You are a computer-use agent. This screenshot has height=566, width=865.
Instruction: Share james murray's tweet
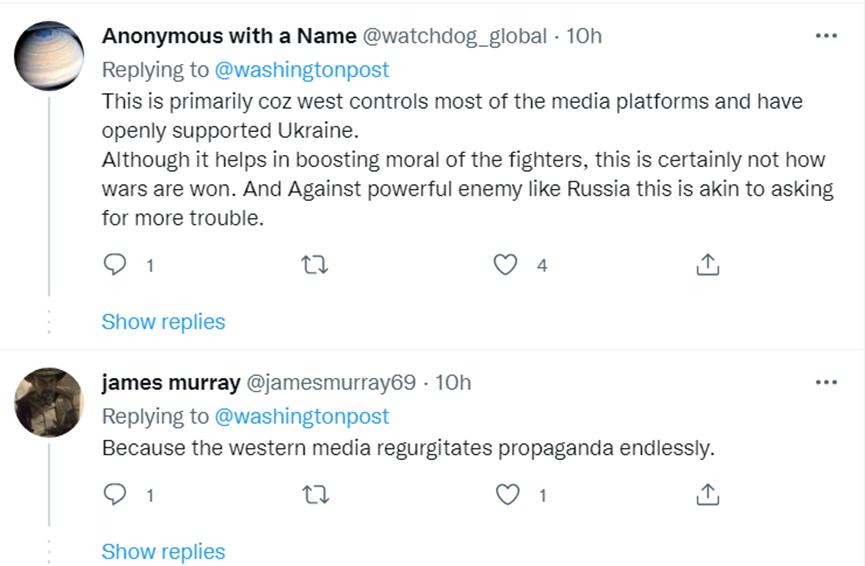coord(707,495)
